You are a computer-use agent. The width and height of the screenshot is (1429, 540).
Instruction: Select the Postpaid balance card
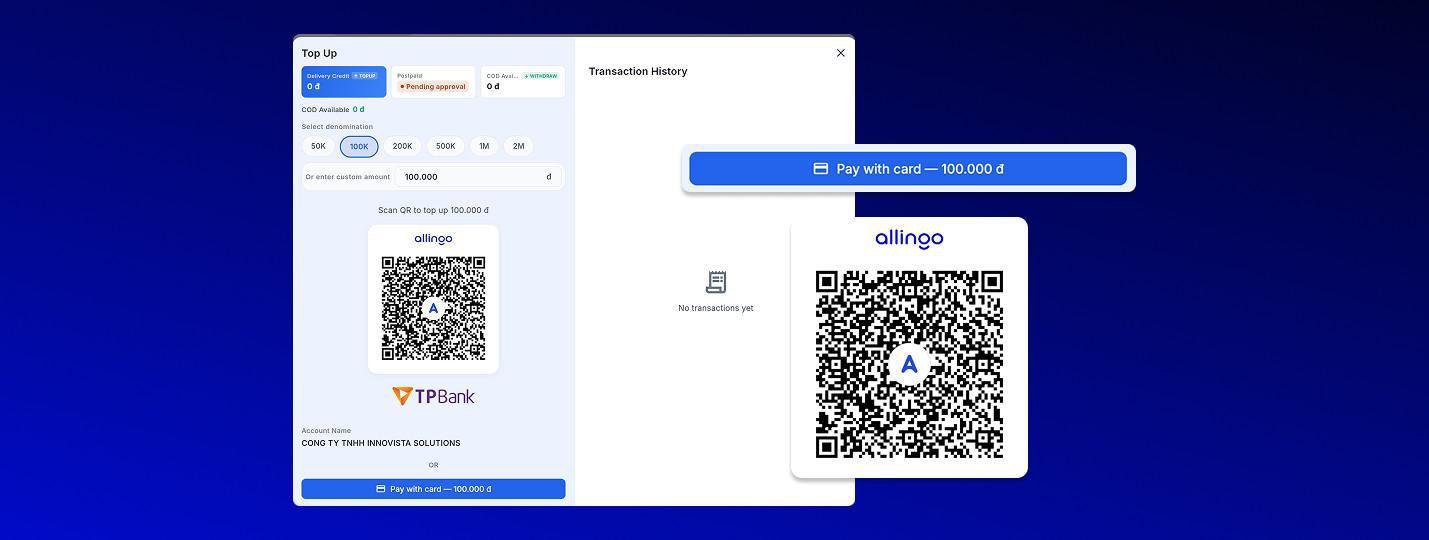pyautogui.click(x=433, y=82)
